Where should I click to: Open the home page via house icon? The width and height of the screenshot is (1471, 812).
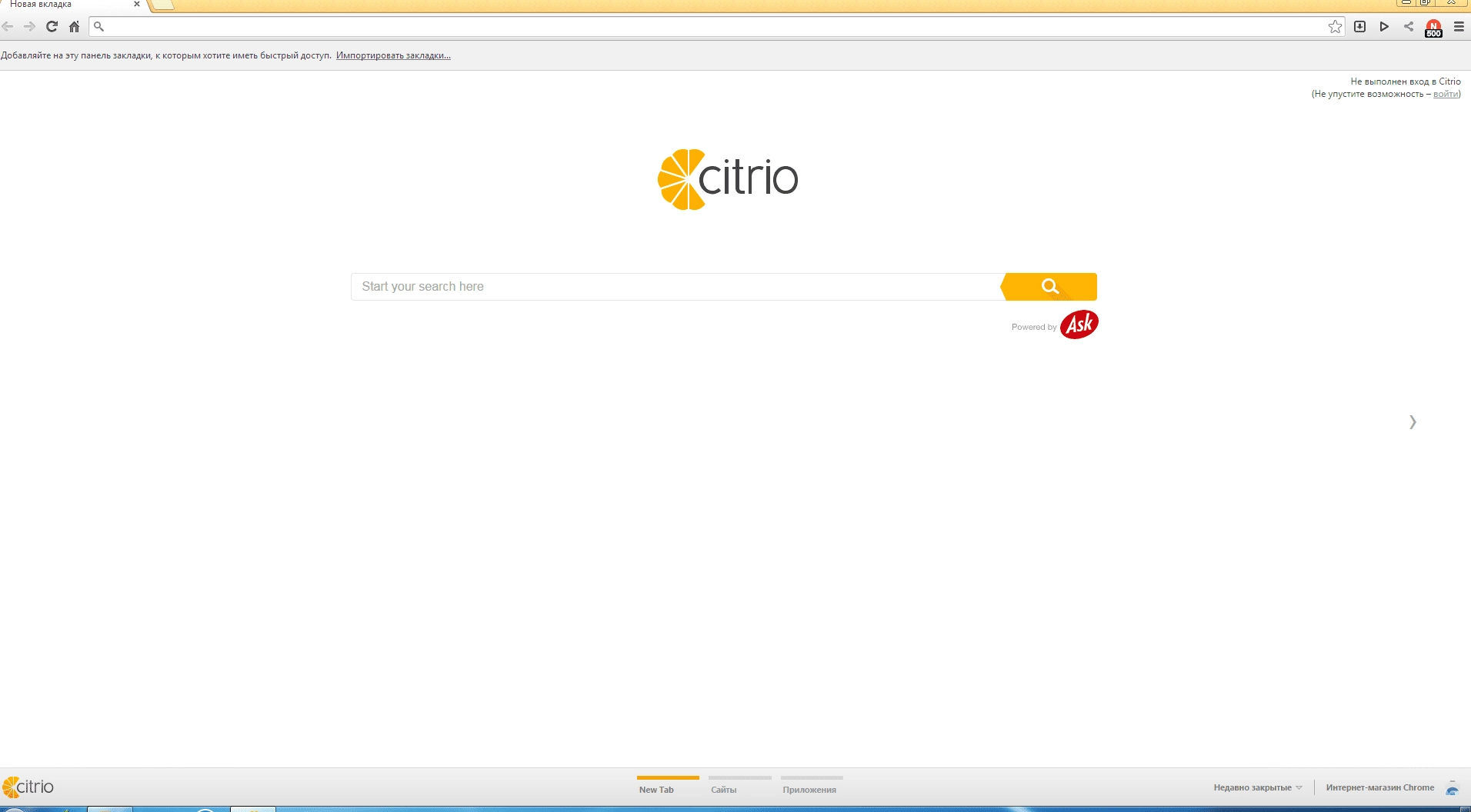click(74, 26)
